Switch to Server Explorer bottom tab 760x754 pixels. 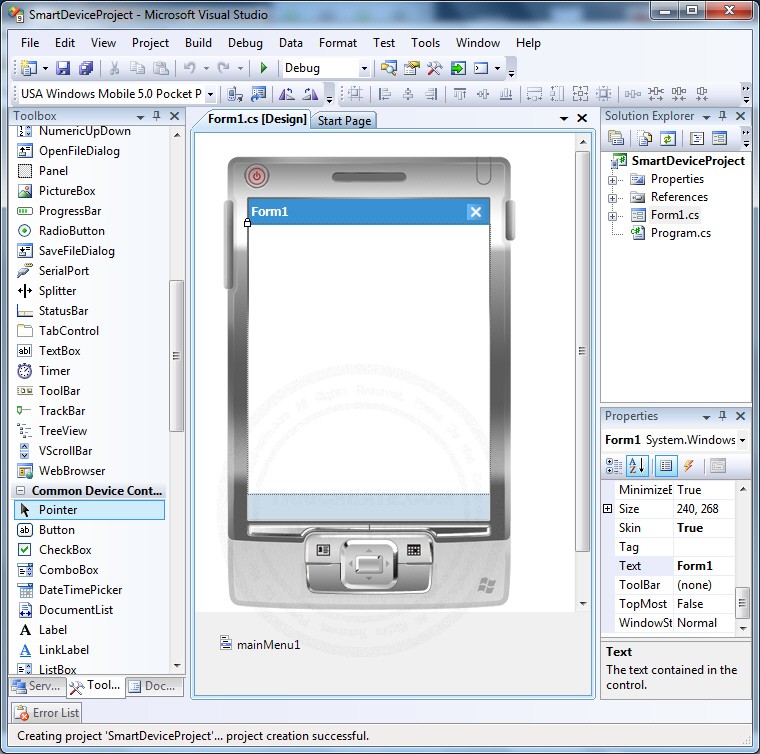(36, 686)
